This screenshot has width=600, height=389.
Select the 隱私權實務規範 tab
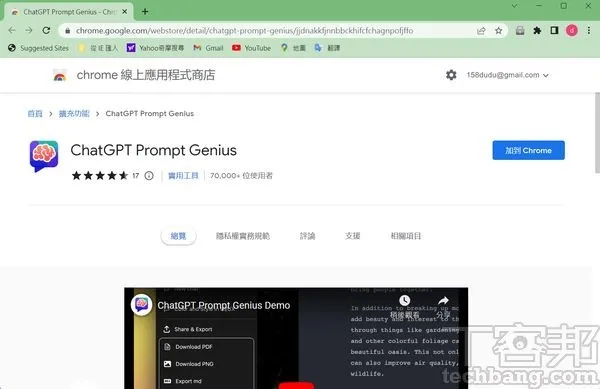click(x=243, y=236)
